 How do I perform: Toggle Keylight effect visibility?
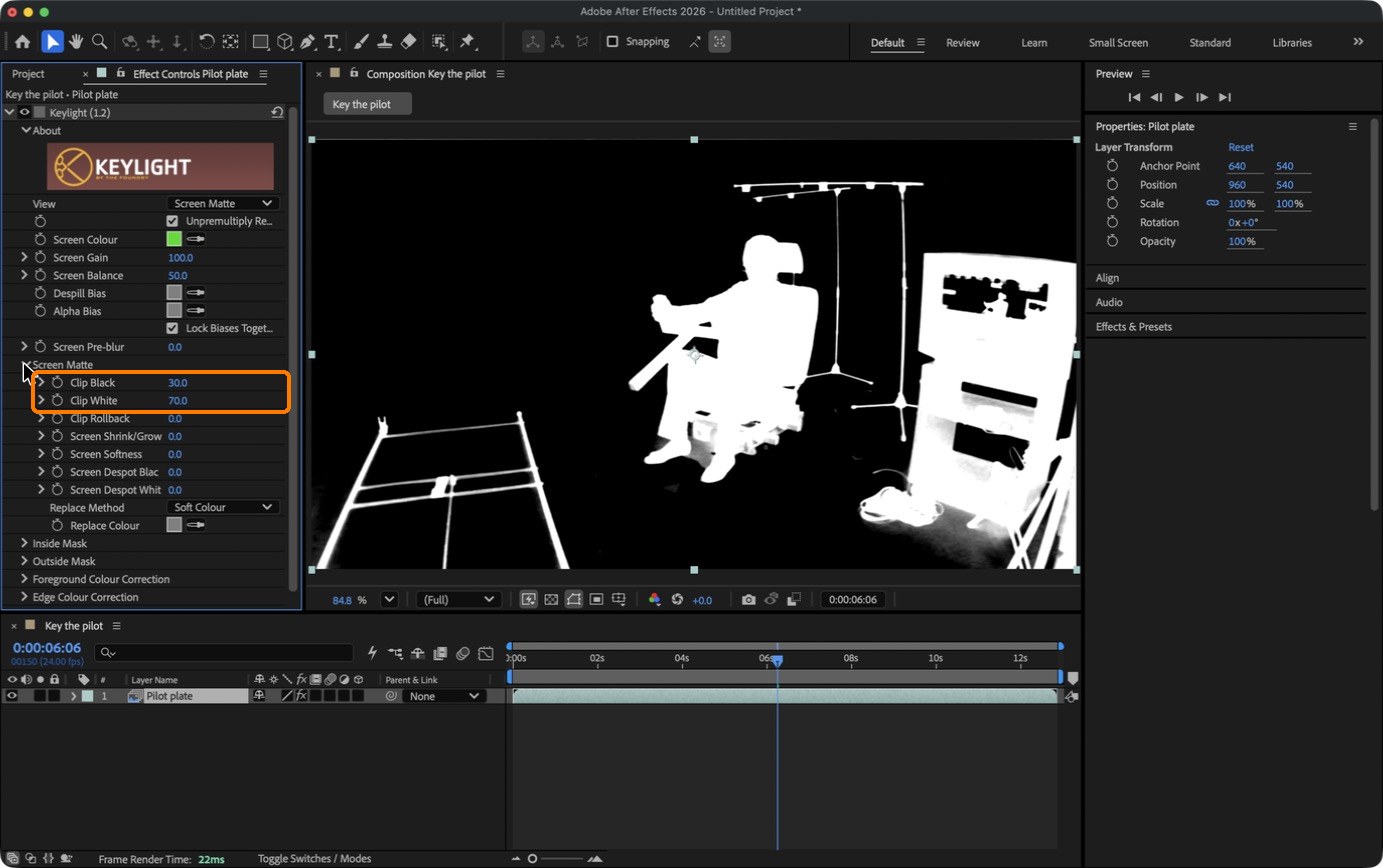(24, 113)
